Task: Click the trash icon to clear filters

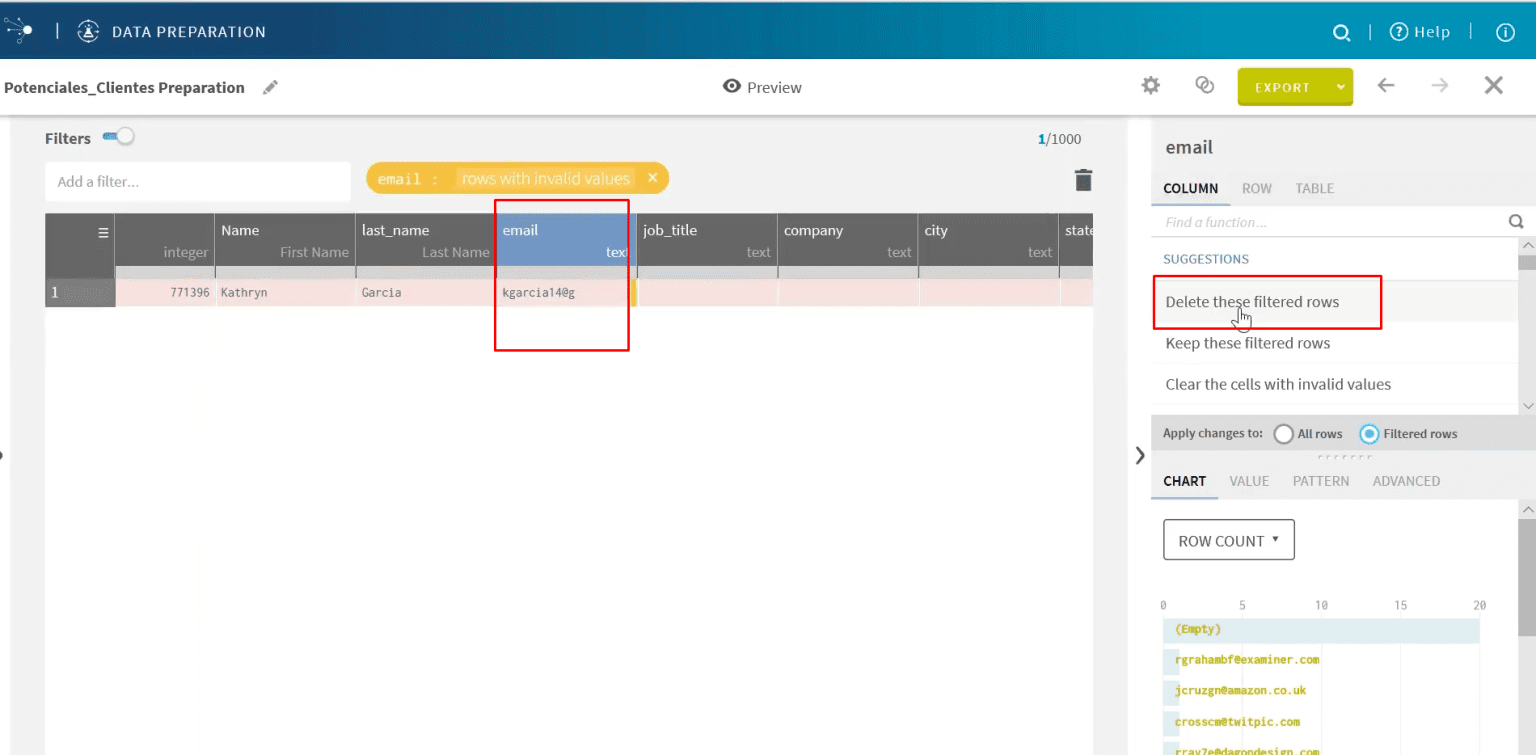Action: coord(1083,179)
